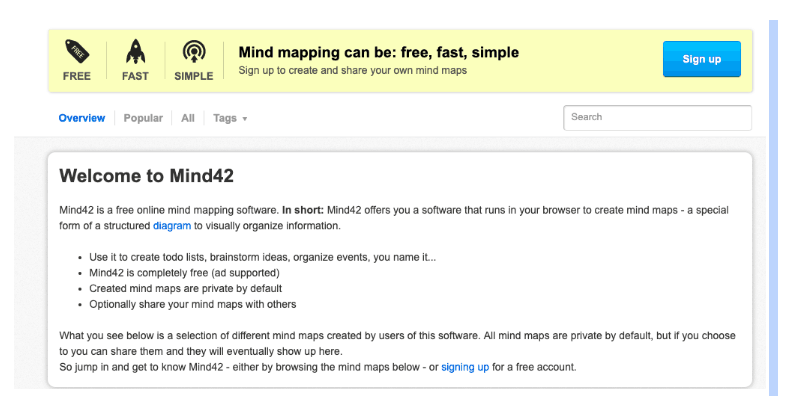
Task: Click the bullet 'Optionally share your mind maps'
Action: pos(193,304)
